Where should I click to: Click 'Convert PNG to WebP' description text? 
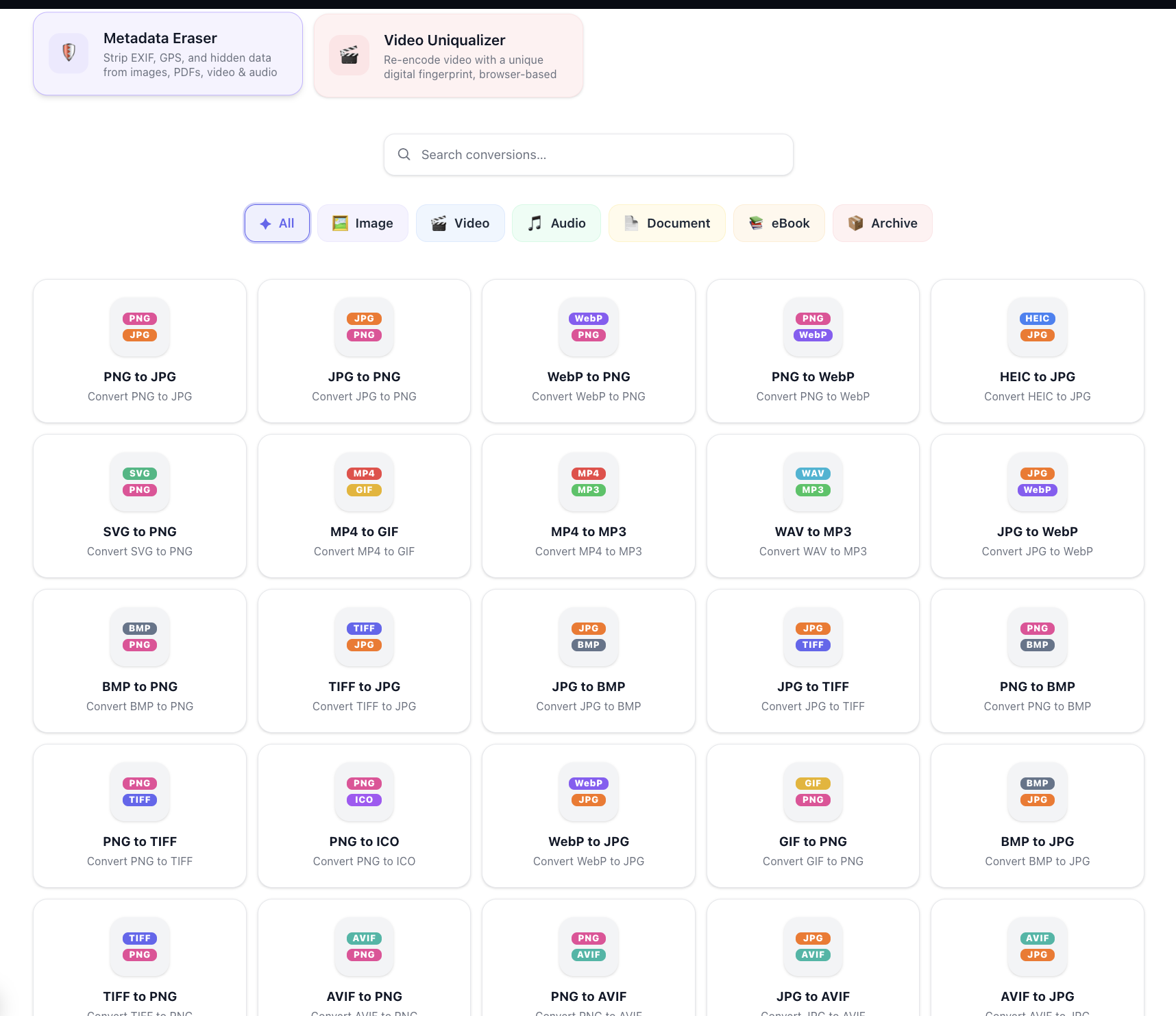813,396
